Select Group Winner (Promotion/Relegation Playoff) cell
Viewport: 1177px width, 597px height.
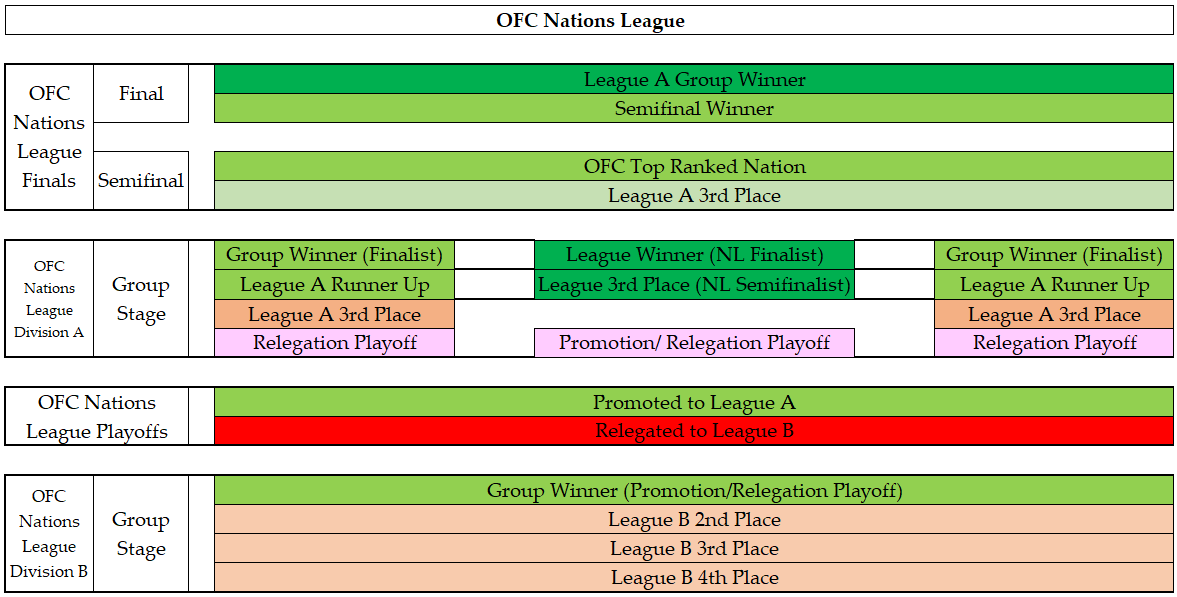point(694,491)
